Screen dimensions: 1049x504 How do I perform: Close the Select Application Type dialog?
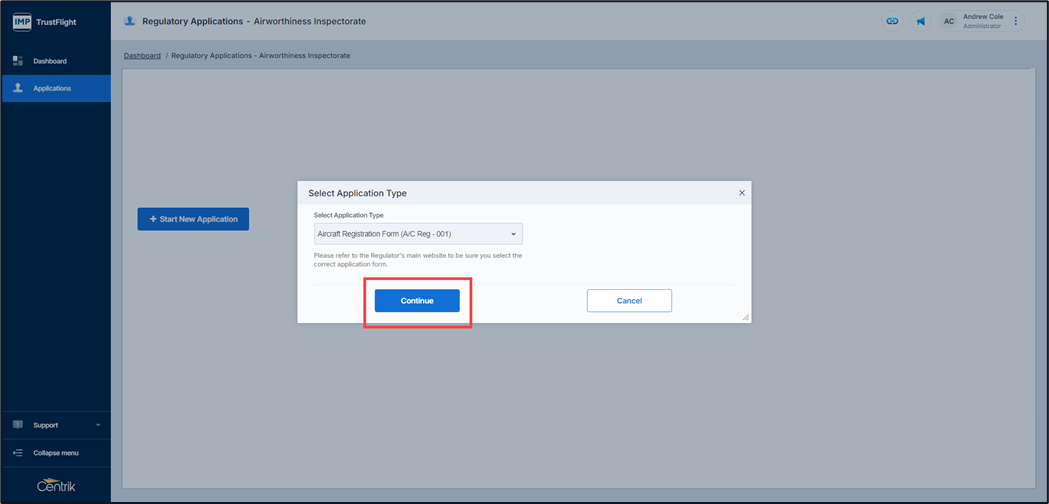(741, 193)
